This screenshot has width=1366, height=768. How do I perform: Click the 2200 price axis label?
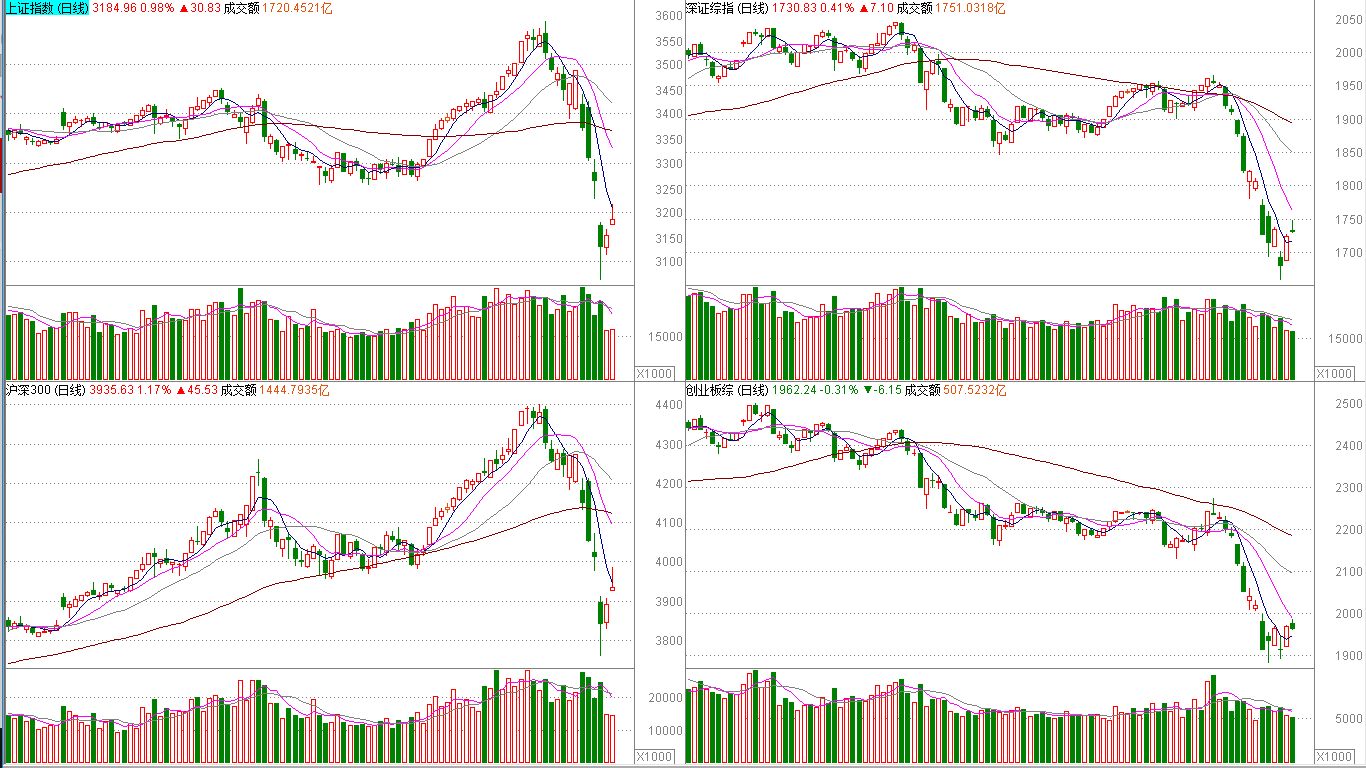[1349, 531]
